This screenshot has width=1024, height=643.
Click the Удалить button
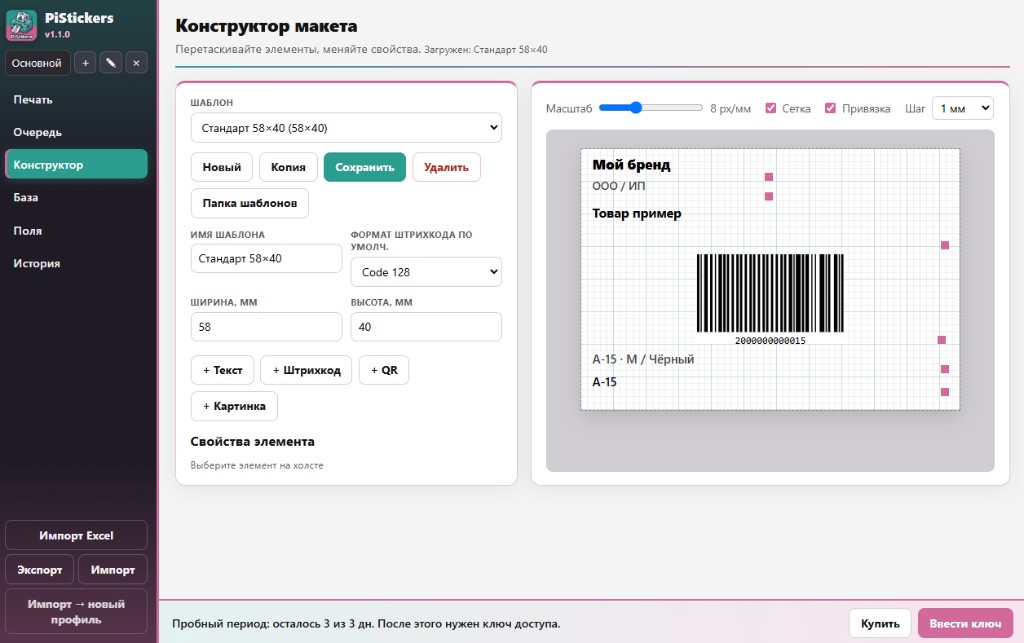(446, 167)
